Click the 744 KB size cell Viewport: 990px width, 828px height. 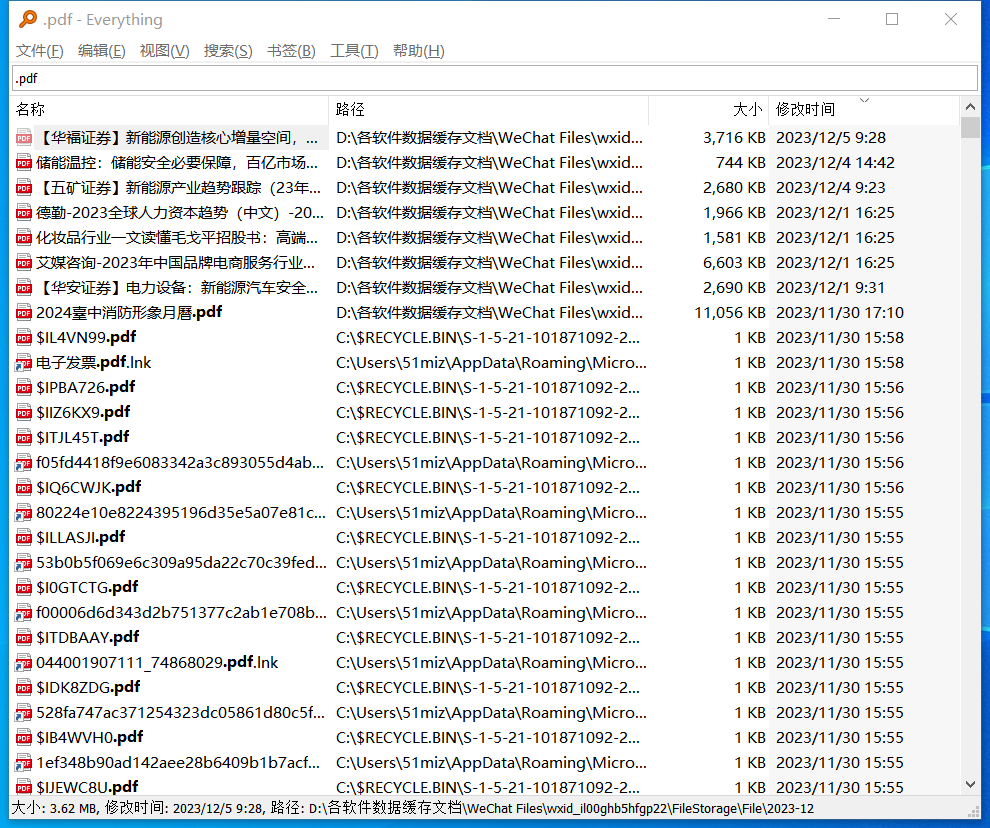click(741, 163)
